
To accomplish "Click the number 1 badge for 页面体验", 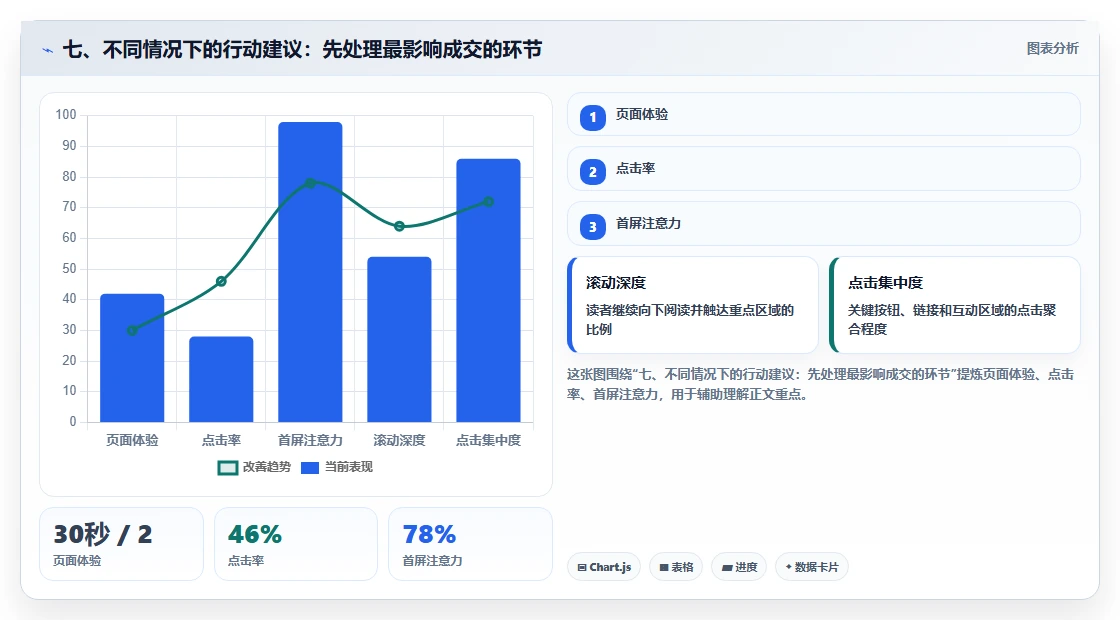I will coord(592,117).
